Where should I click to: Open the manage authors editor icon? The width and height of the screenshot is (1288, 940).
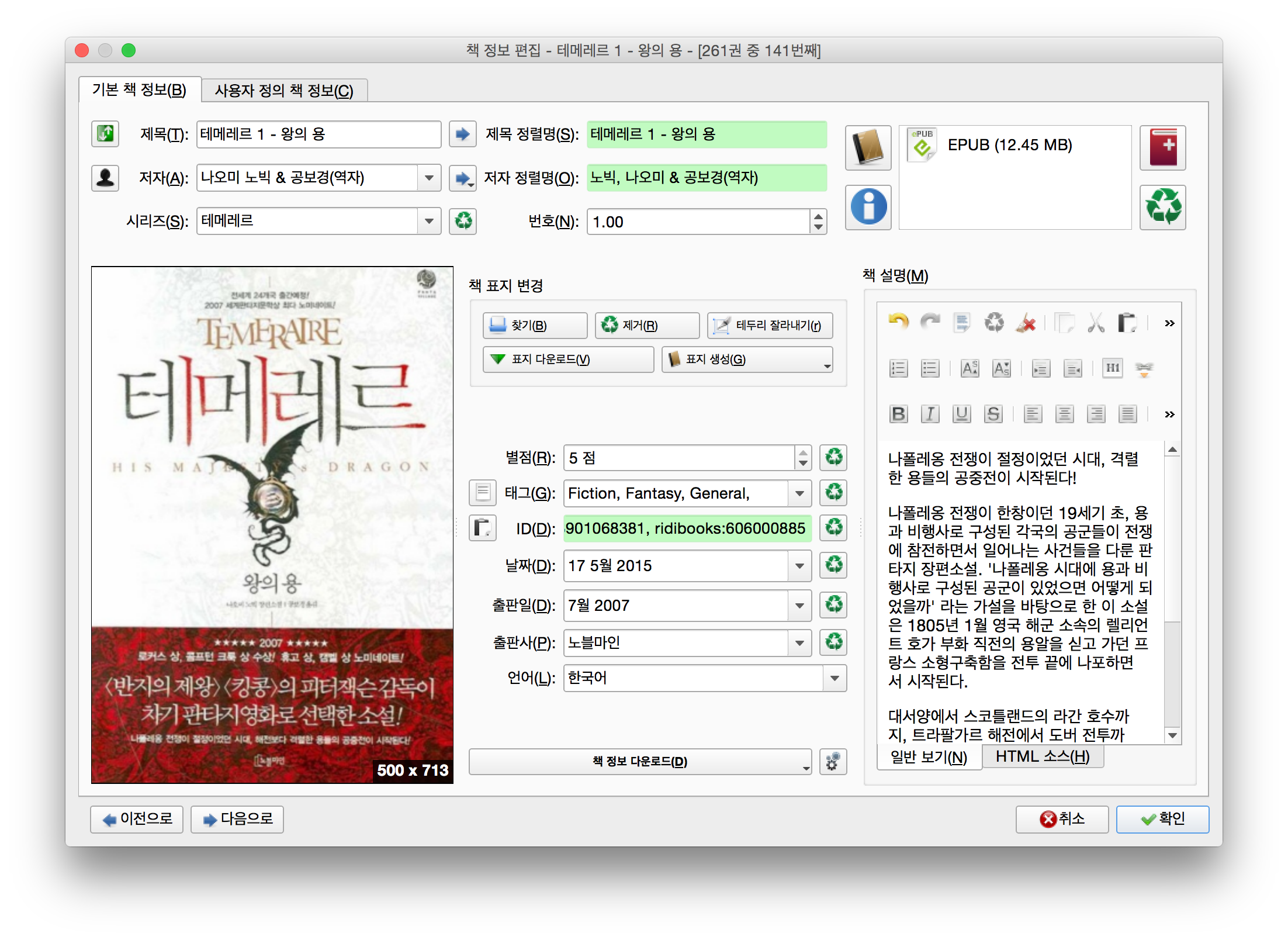pos(105,178)
